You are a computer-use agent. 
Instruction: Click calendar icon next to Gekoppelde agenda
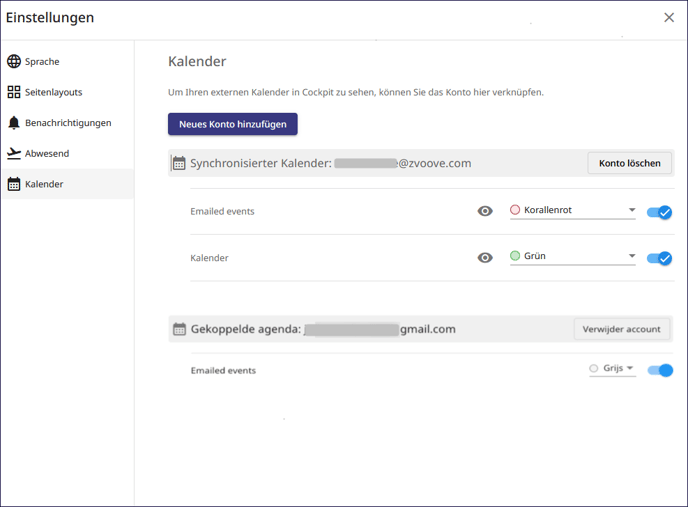pyautogui.click(x=179, y=329)
